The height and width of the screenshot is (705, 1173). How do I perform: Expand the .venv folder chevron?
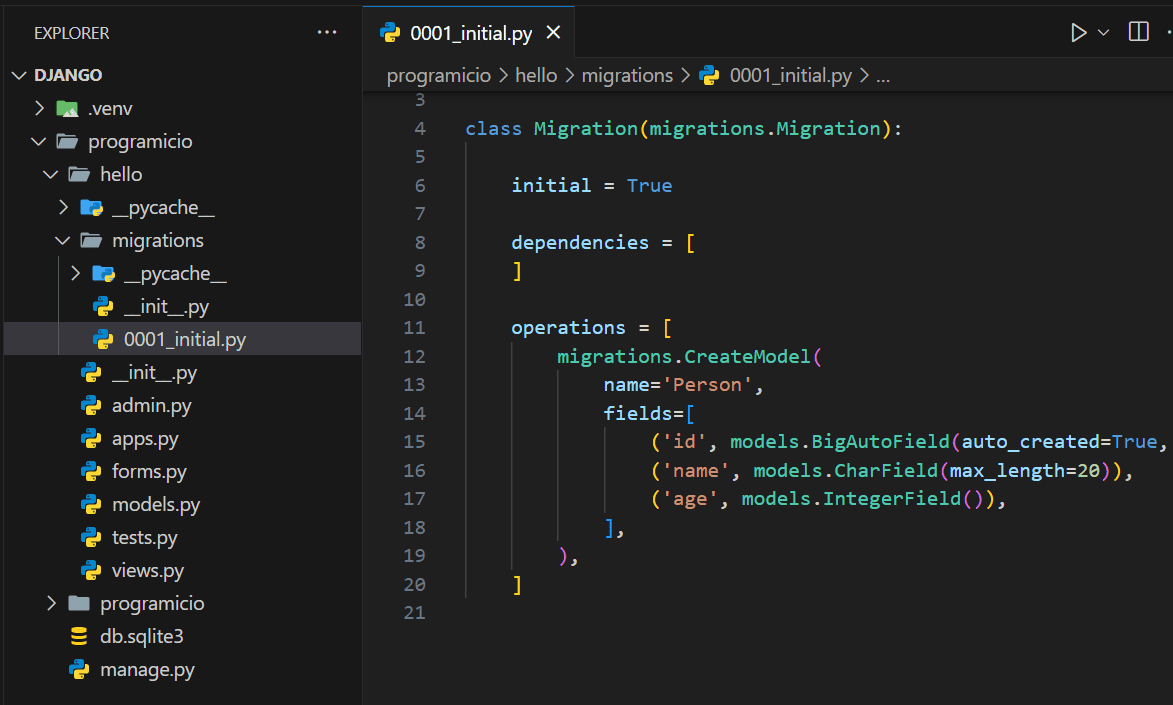point(39,109)
